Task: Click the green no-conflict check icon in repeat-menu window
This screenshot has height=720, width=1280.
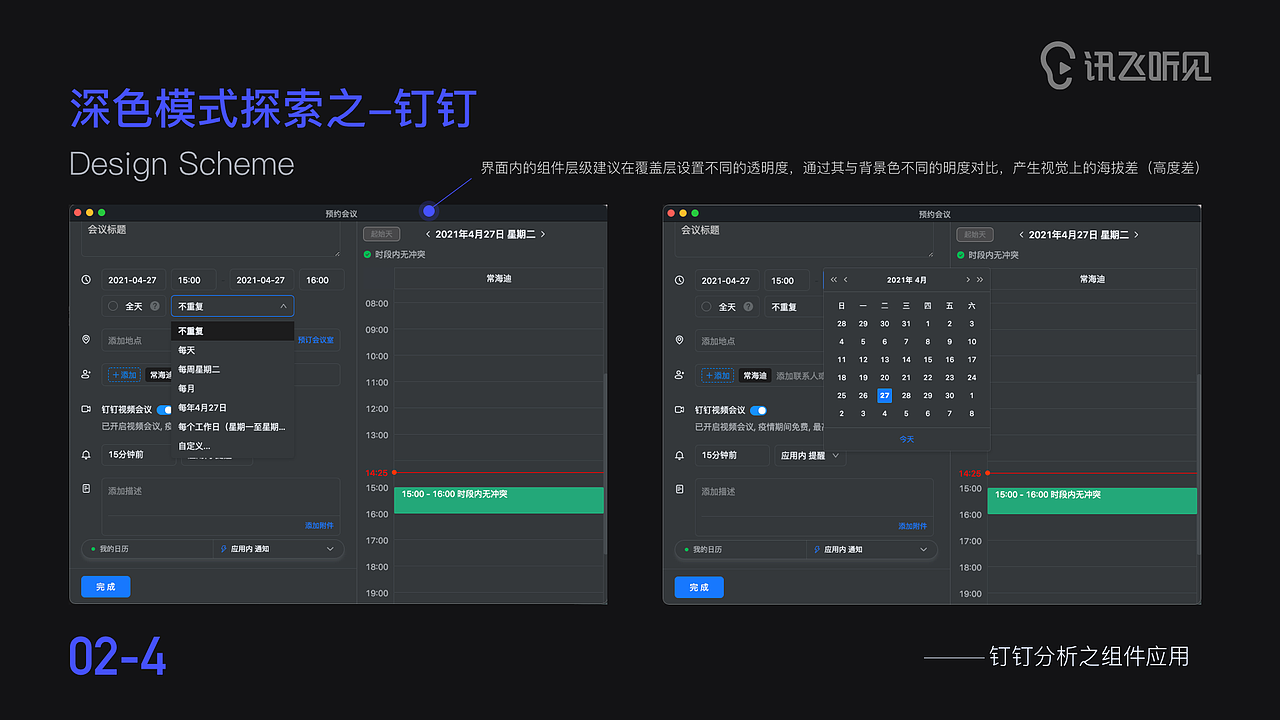Action: point(368,255)
